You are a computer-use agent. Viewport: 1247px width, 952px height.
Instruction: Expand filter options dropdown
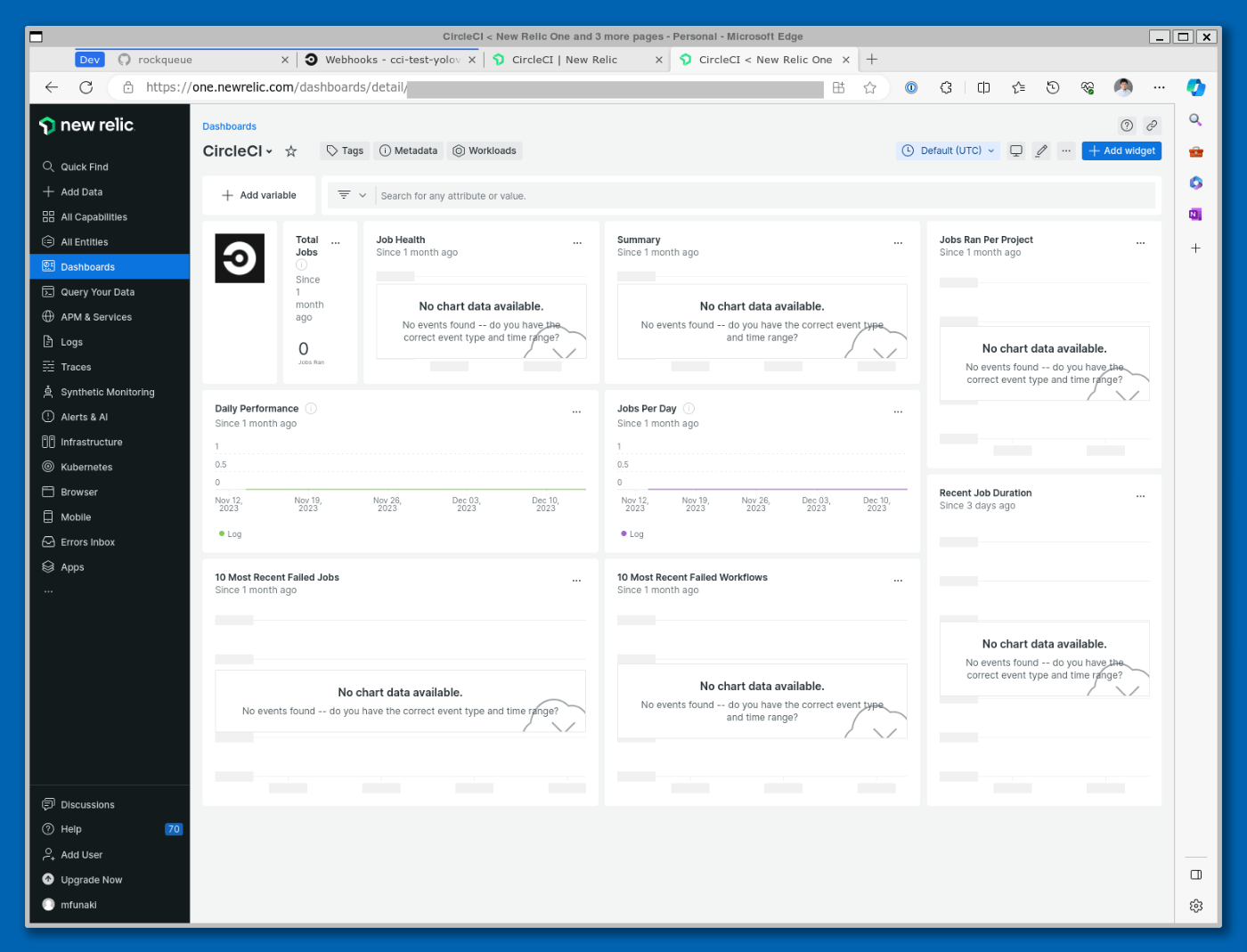(x=353, y=195)
